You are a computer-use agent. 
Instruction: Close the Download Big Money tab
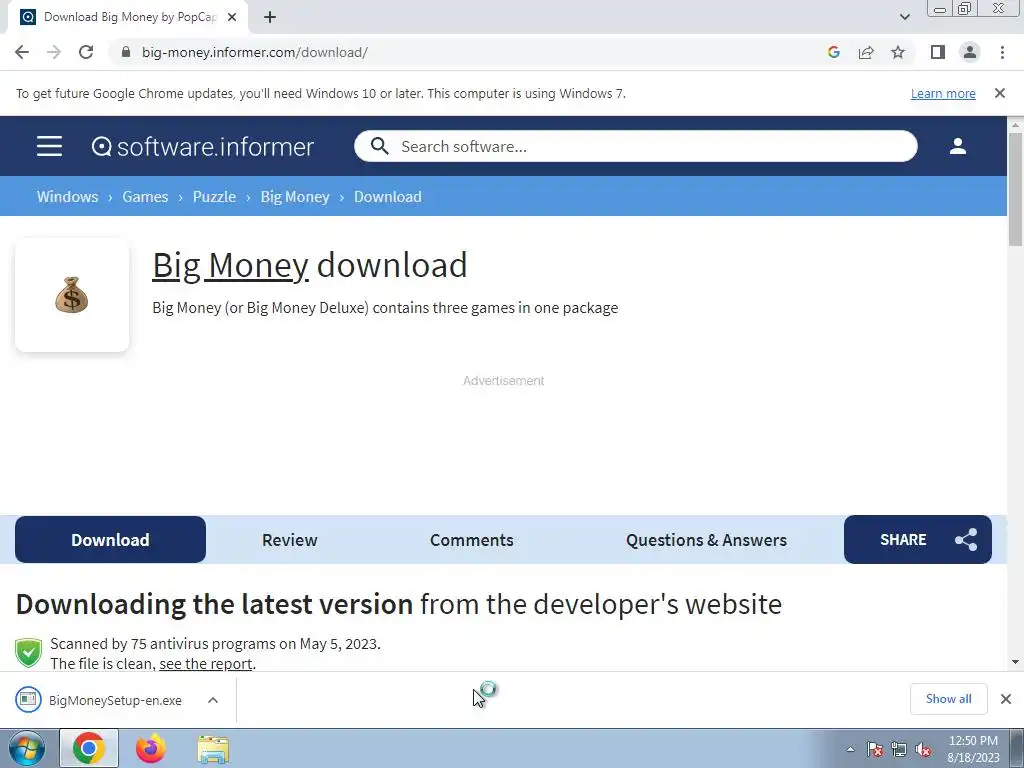(x=232, y=17)
